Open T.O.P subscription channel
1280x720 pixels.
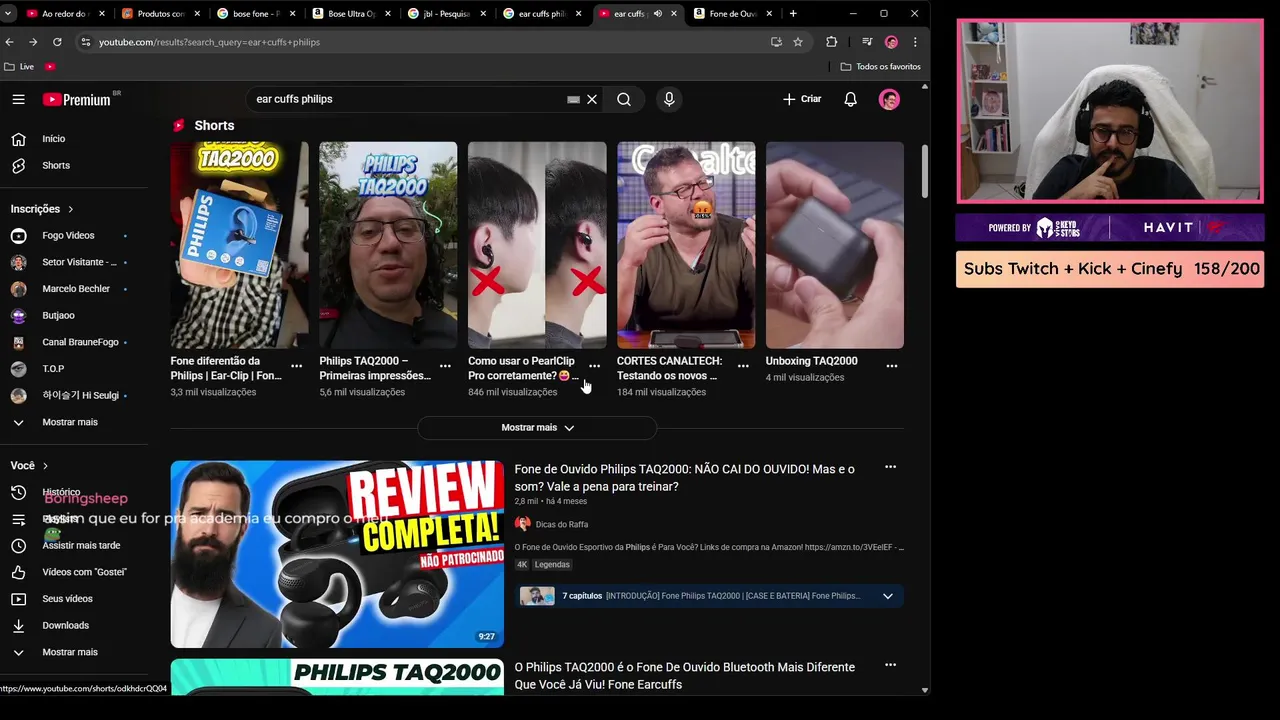pos(53,369)
